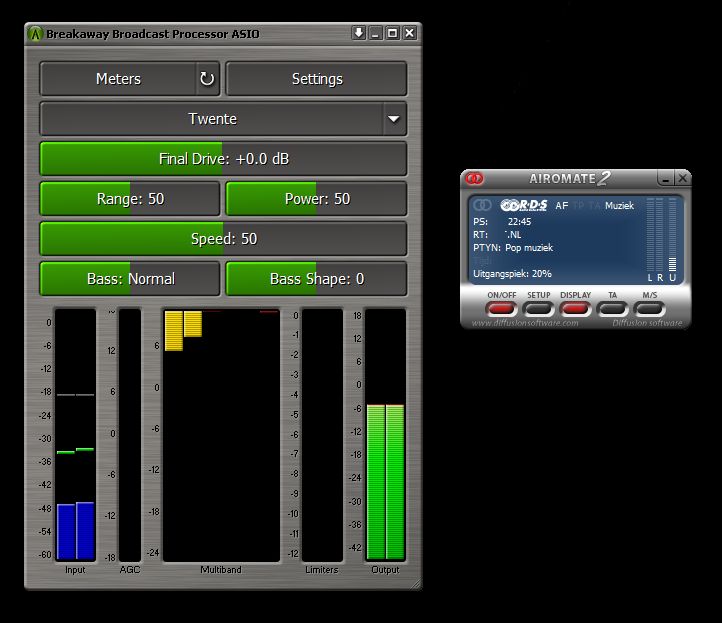Screen dimensions: 722x623
Task: Click the Multiband meter display
Action: click(221, 435)
